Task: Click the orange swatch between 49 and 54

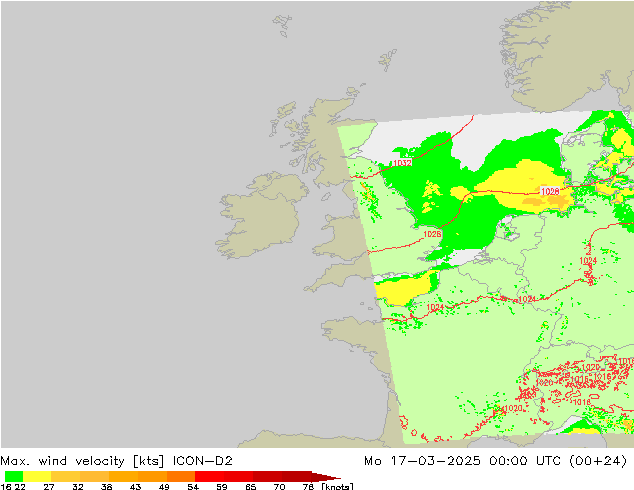Action: [181, 476]
